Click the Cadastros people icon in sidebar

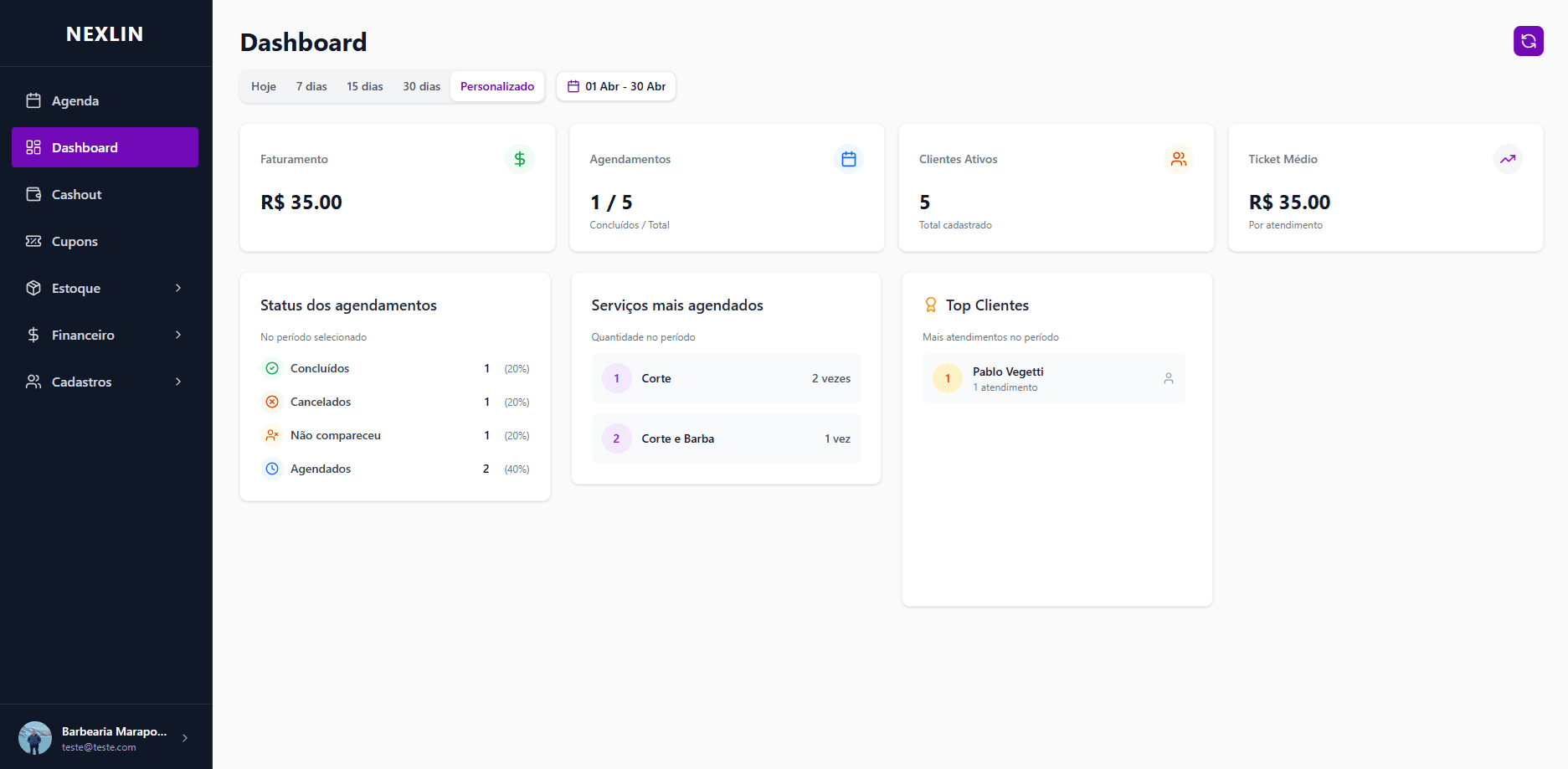click(33, 382)
